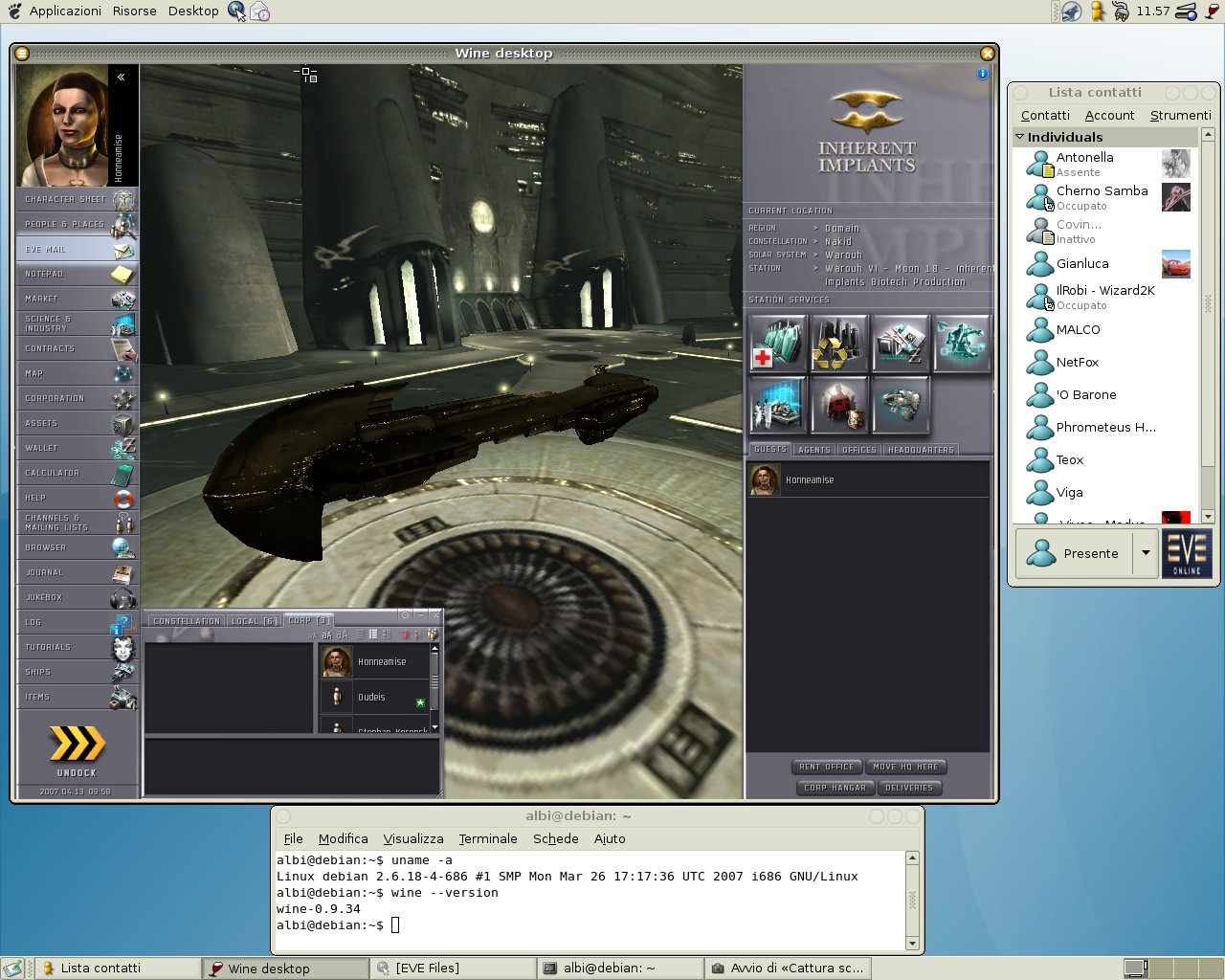Click the EVE Online buddy icon
Viewport: 1225px width, 980px height.
[x=1187, y=554]
